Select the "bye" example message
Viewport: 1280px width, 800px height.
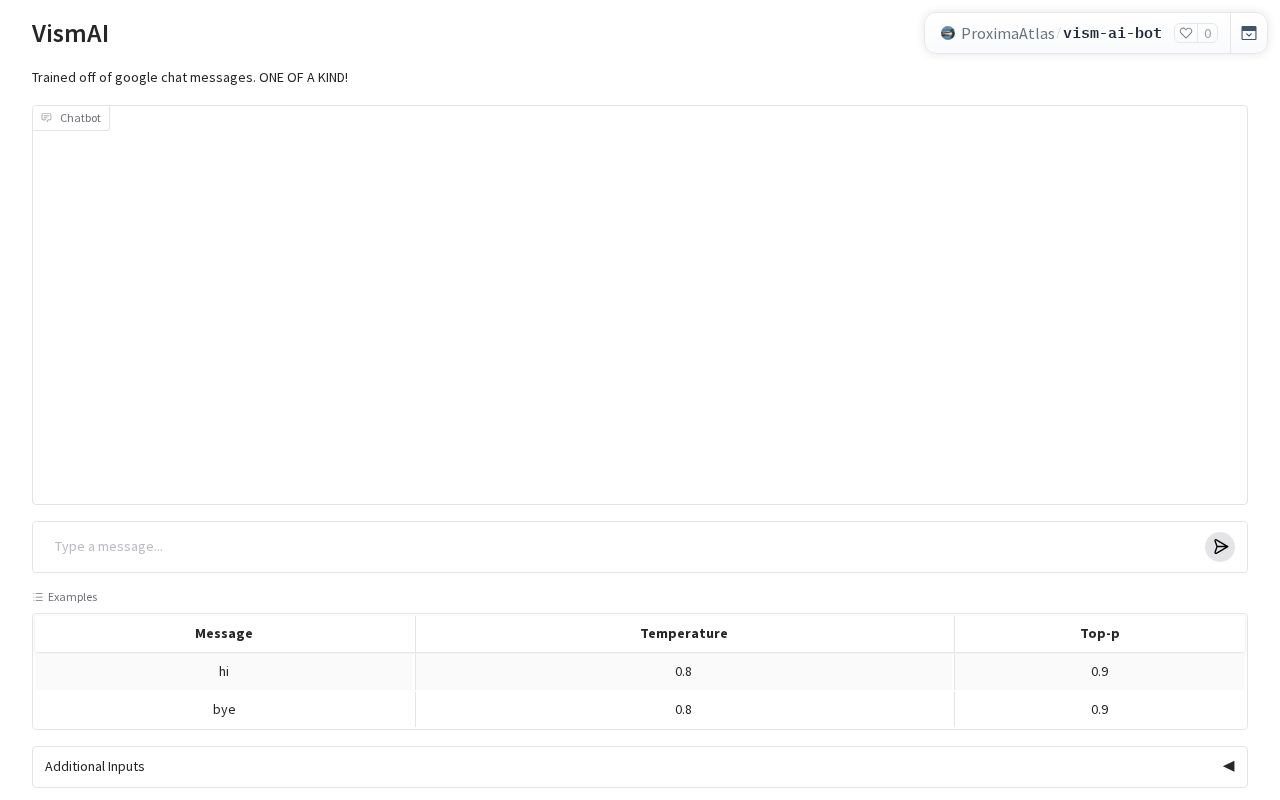tap(224, 710)
